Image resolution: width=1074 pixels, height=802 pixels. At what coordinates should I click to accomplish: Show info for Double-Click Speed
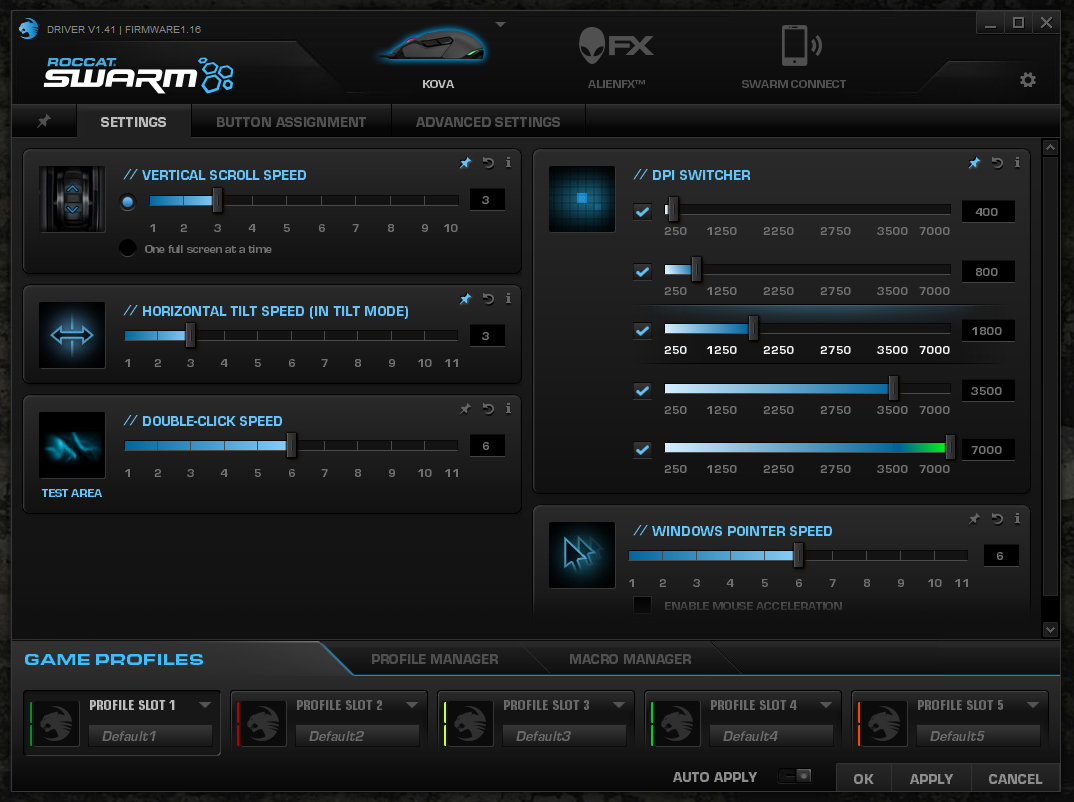[508, 409]
